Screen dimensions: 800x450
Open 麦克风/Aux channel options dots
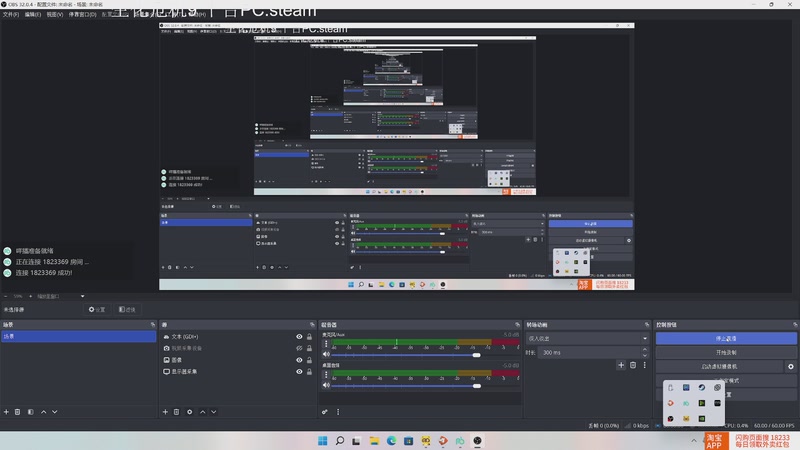pos(326,344)
